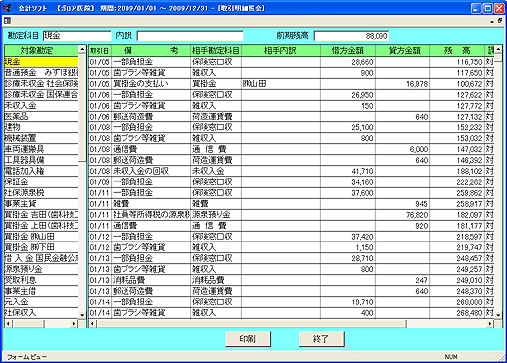Image resolution: width=507 pixels, height=363 pixels.
Task: Click the 勘定科目 input field showing 現金
Action: pos(77,36)
